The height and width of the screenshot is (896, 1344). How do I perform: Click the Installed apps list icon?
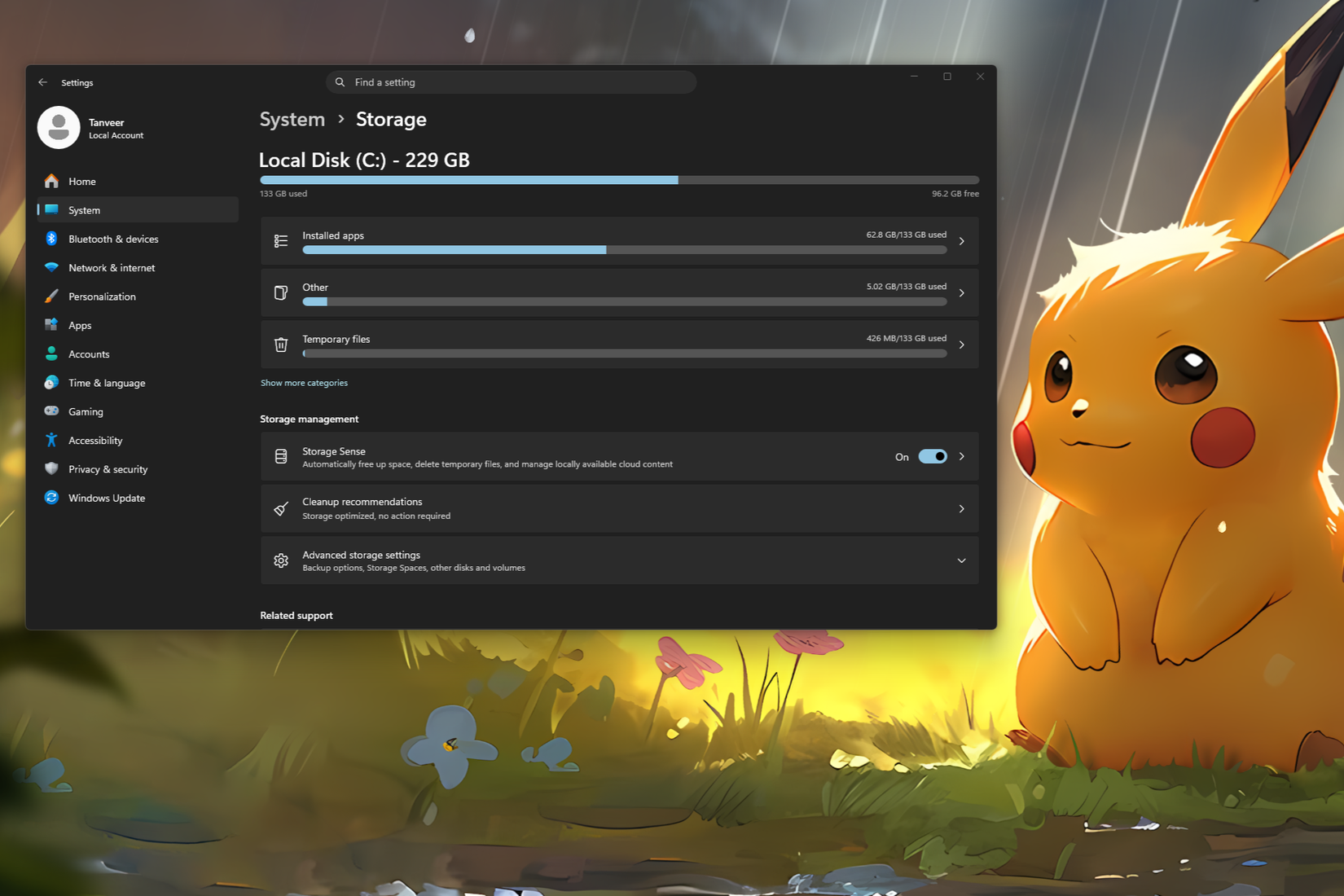click(281, 241)
